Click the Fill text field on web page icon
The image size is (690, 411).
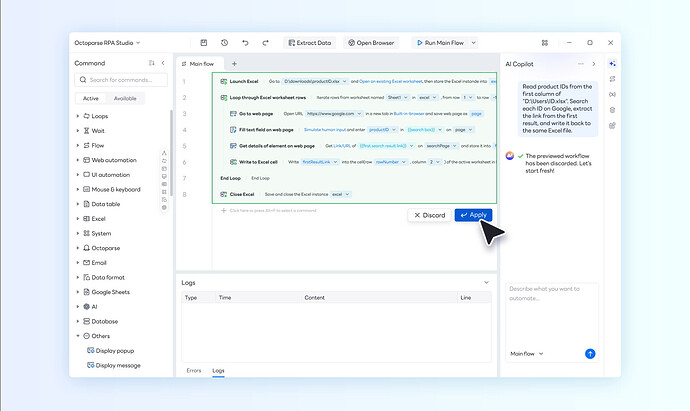(233, 130)
